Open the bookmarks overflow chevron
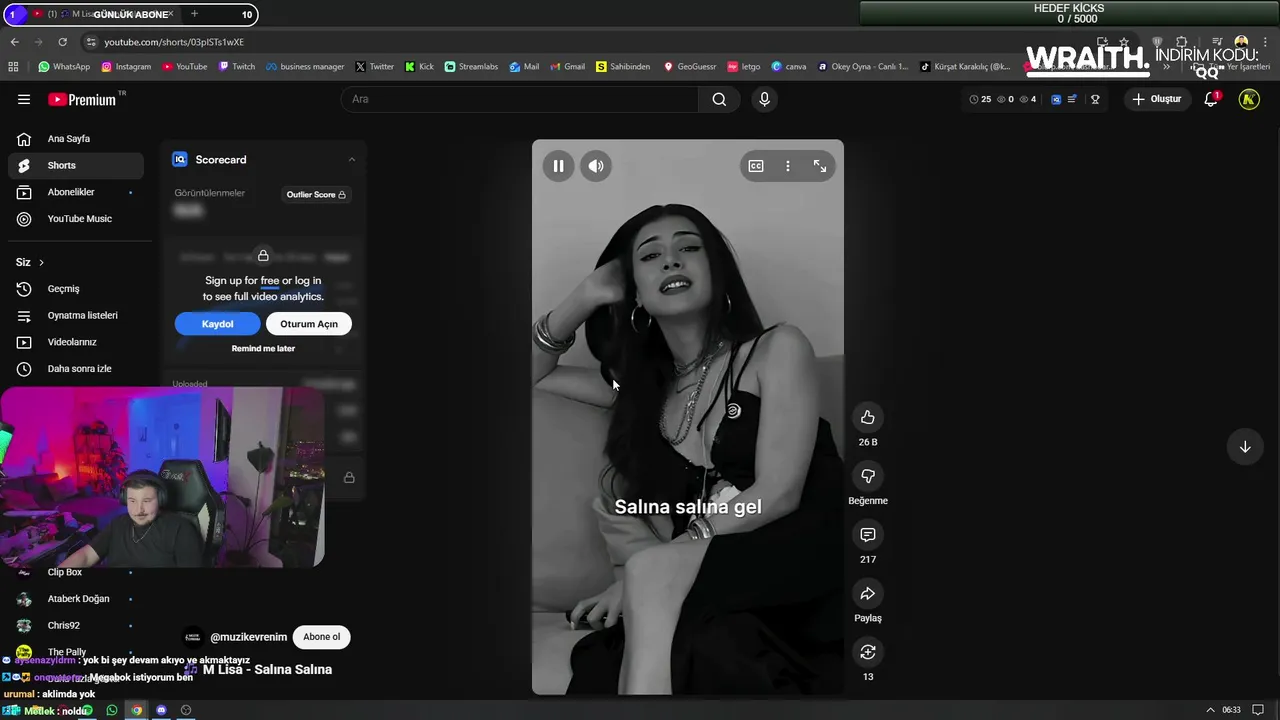The image size is (1280, 720). 1166,67
